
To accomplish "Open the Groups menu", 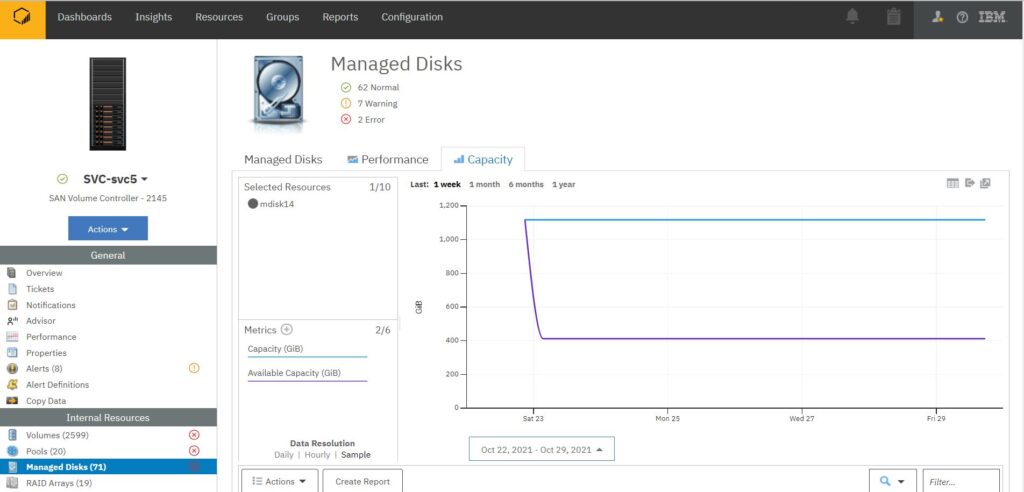I will [x=283, y=18].
